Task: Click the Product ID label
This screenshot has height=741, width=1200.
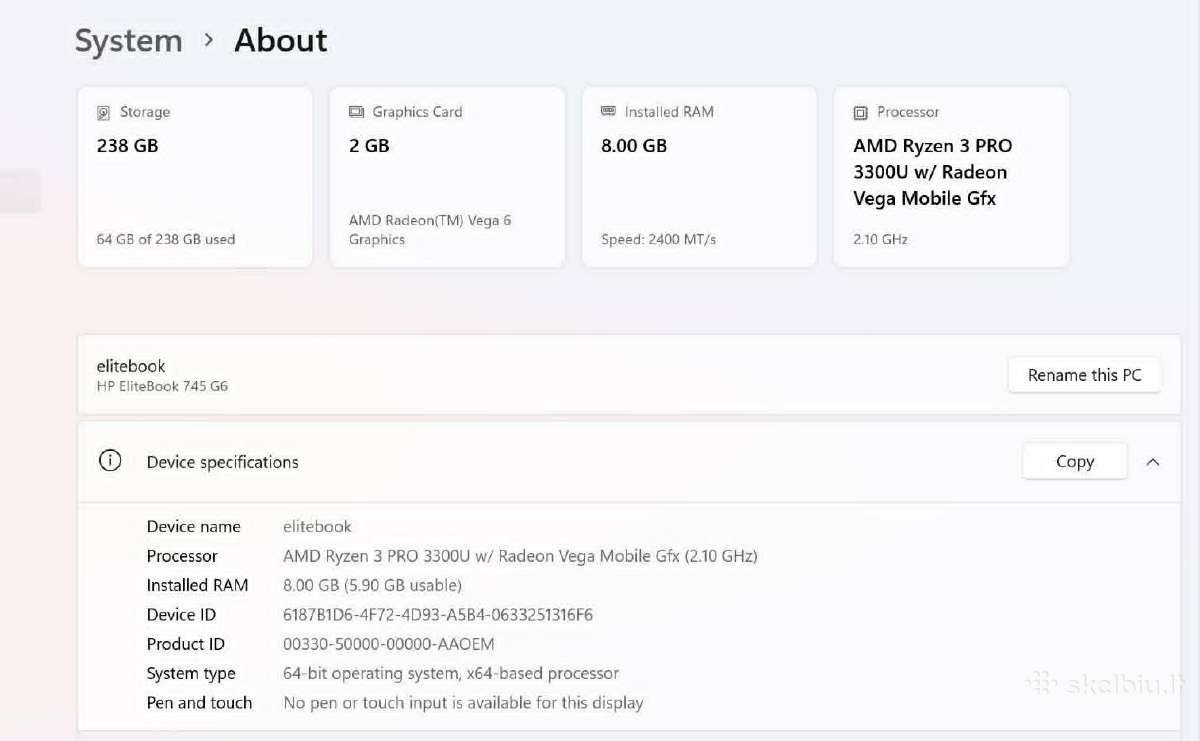Action: 186,644
